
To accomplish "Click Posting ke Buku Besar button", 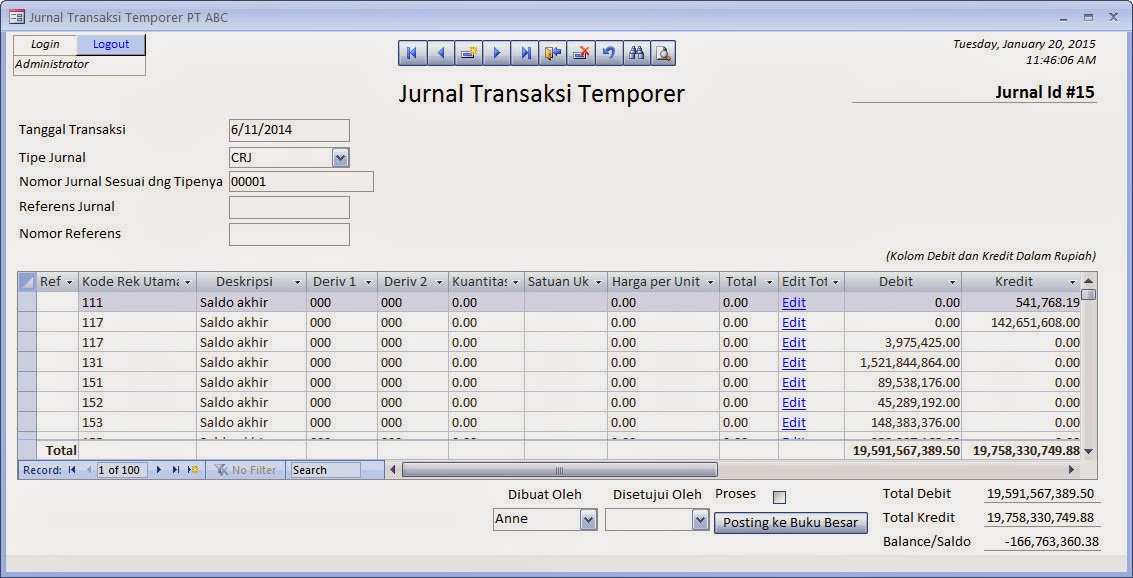I will 791,523.
